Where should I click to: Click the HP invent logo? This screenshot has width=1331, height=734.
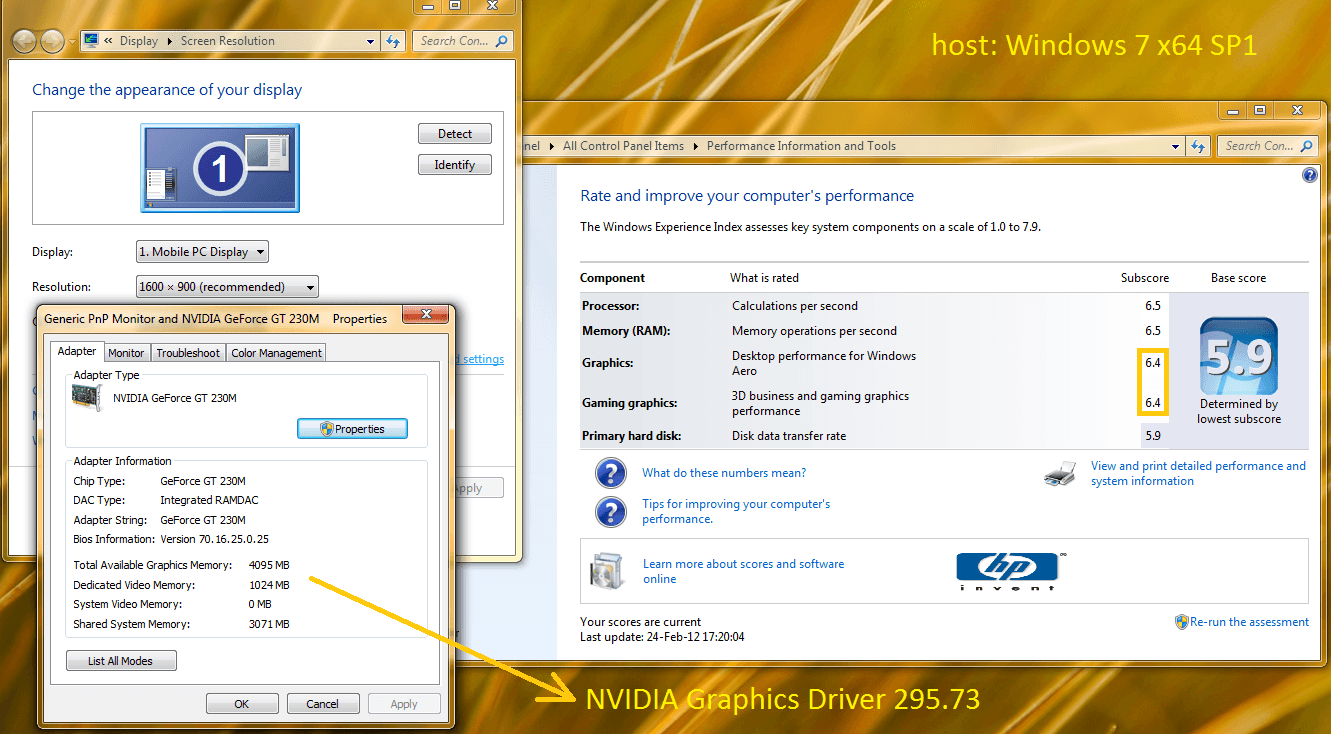click(1011, 571)
